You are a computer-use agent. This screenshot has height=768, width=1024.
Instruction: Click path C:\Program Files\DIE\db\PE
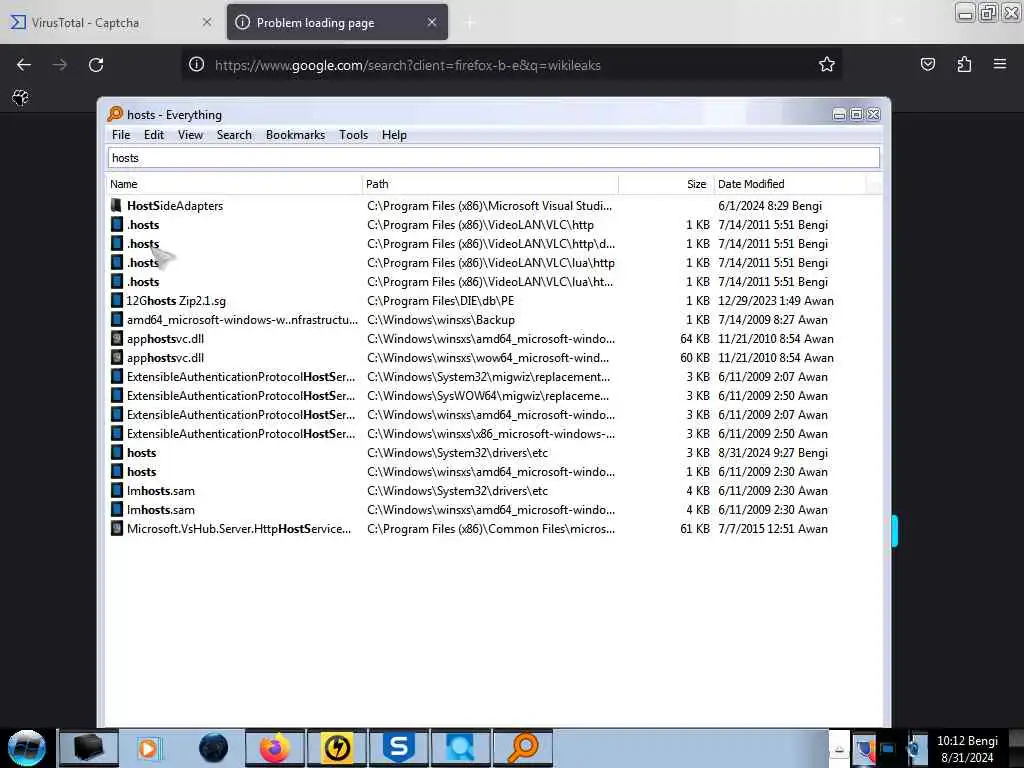pyautogui.click(x=441, y=301)
